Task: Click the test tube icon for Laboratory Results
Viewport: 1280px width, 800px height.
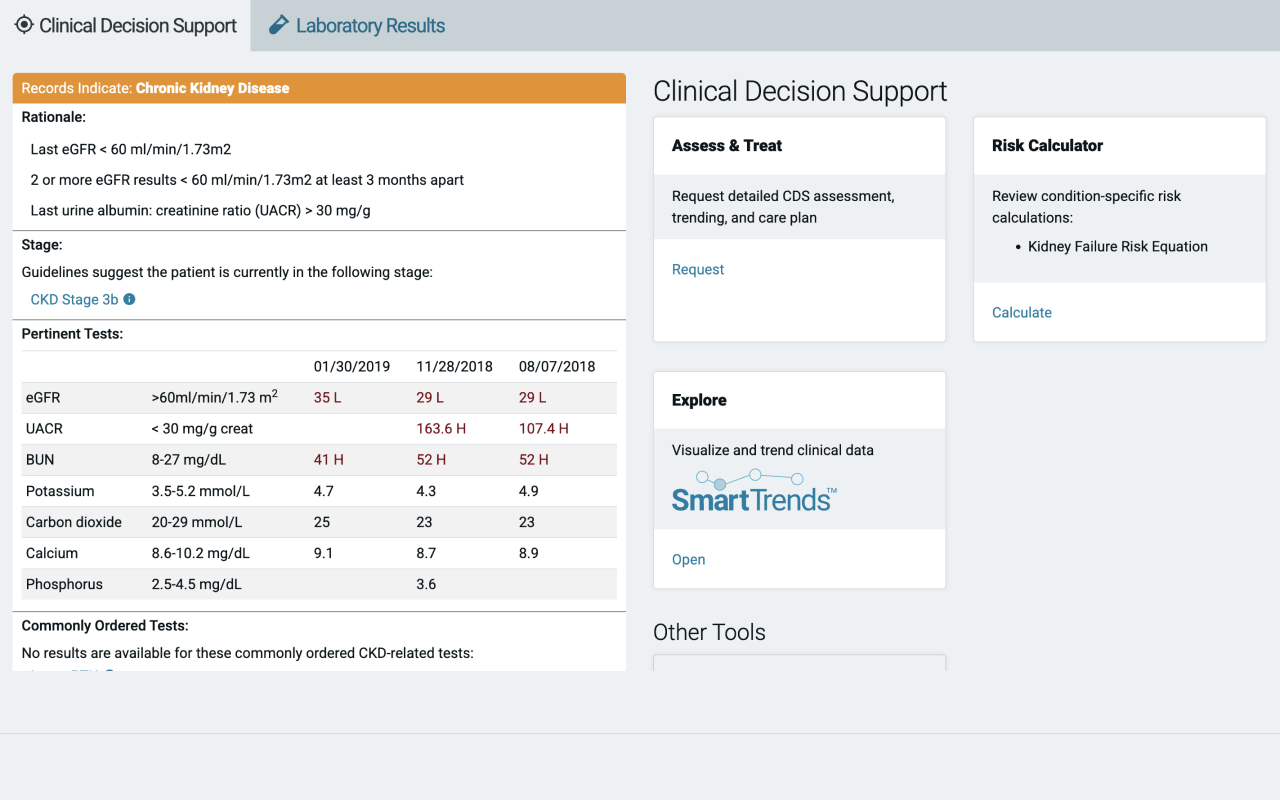Action: coord(279,25)
